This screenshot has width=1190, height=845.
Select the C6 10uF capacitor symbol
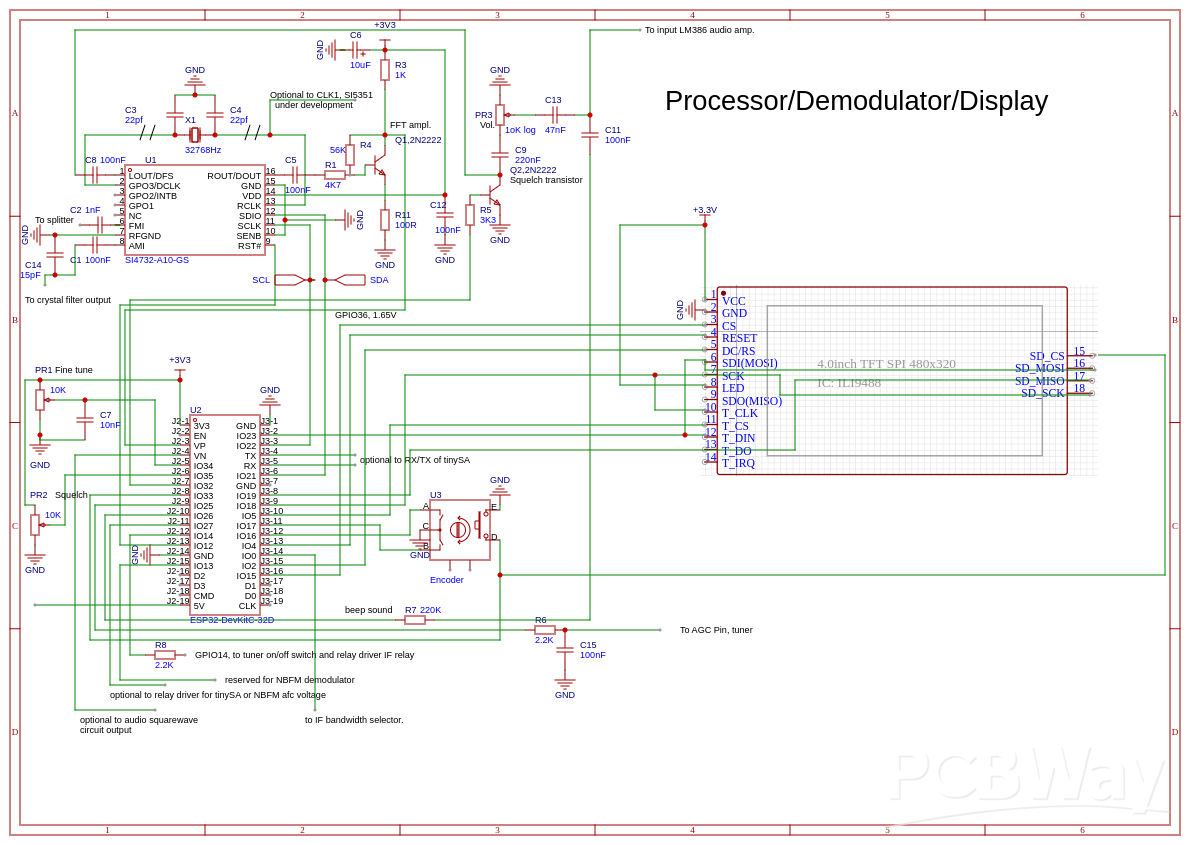coord(355,50)
